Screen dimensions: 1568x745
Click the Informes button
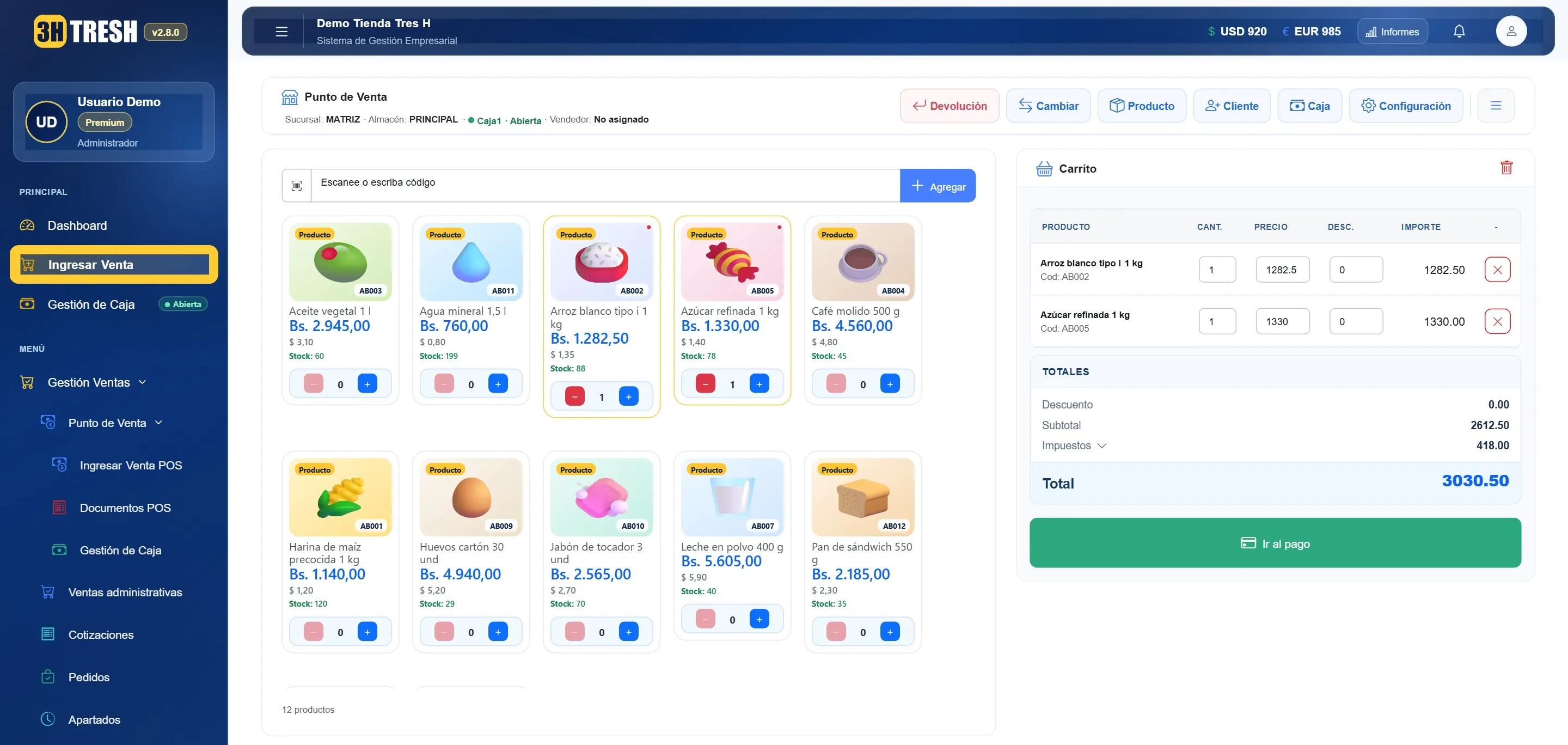[x=1392, y=32]
